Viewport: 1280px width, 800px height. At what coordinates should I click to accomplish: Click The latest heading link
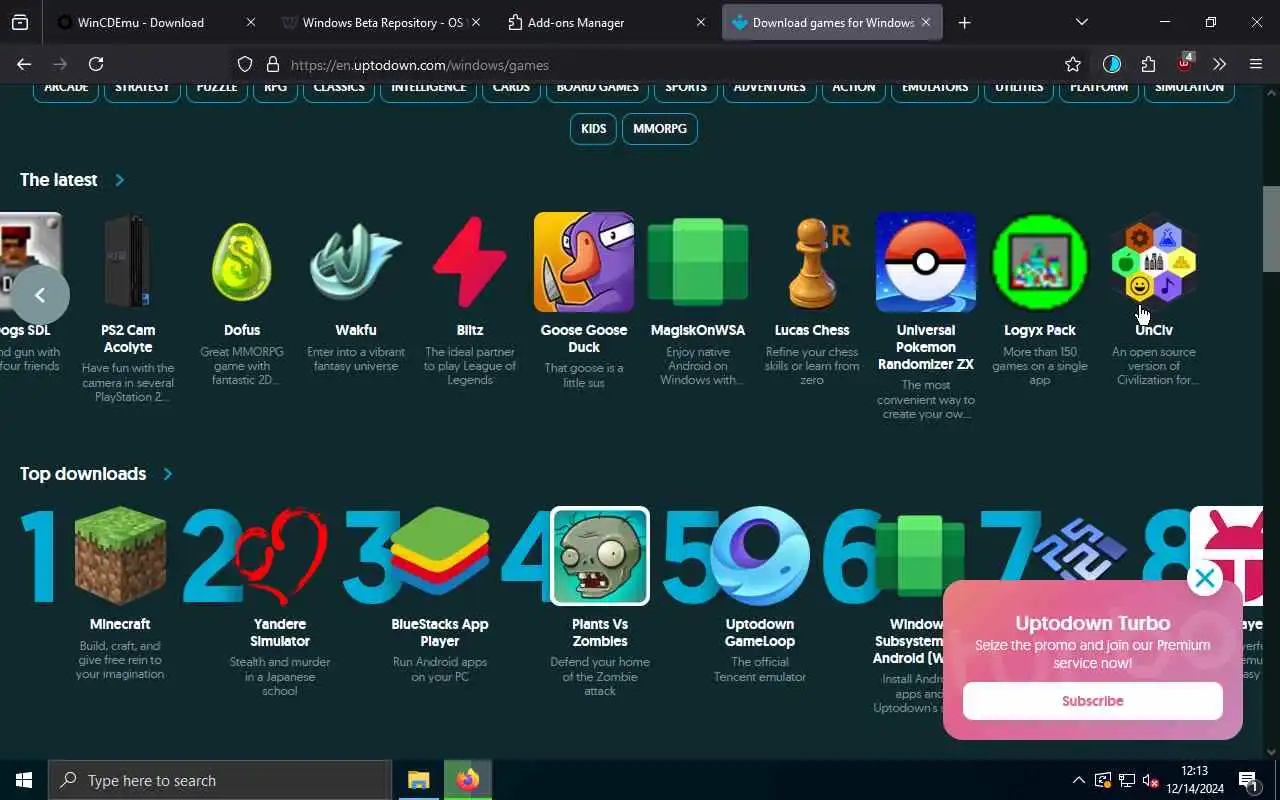(59, 180)
